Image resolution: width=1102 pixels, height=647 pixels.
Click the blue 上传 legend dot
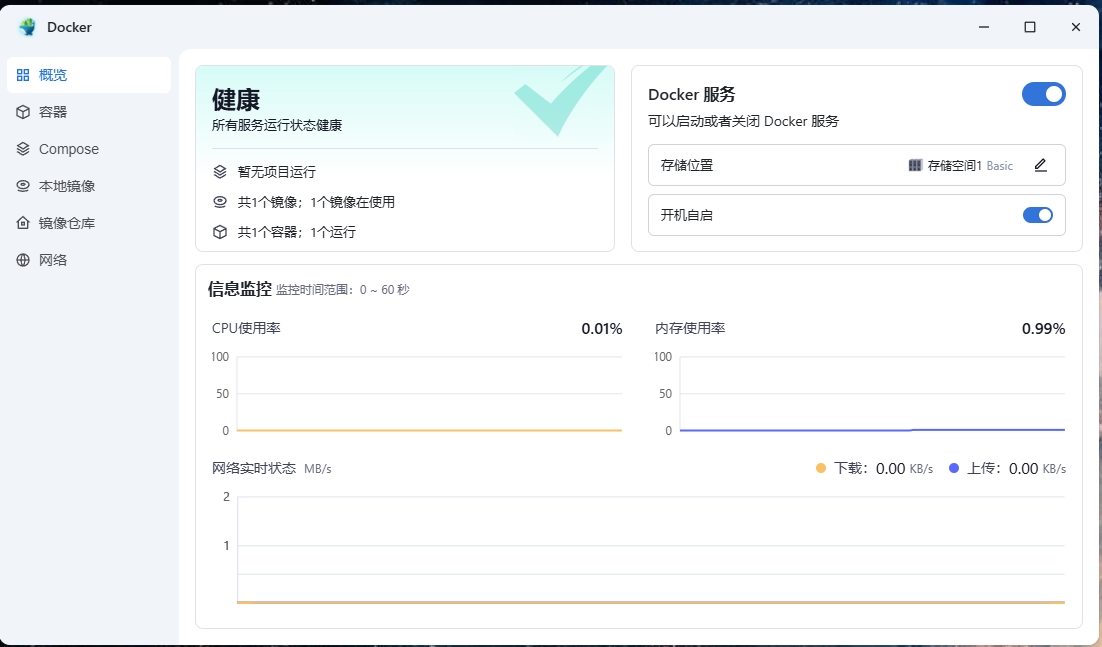[x=954, y=468]
